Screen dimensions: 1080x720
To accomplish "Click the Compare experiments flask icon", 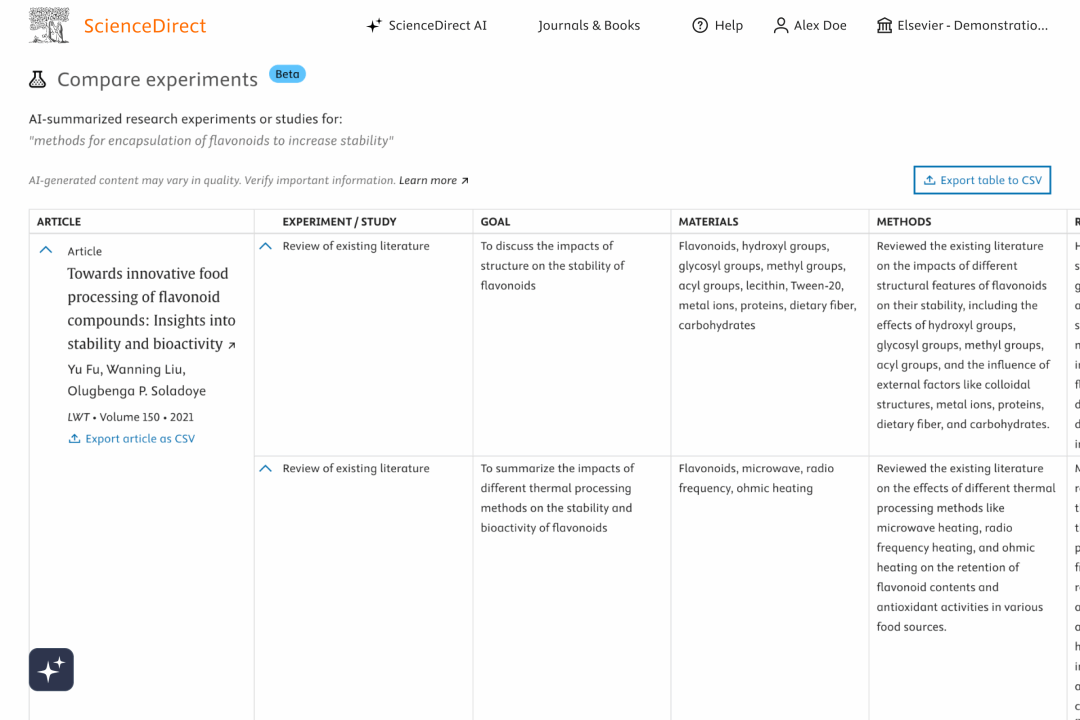I will point(38,79).
